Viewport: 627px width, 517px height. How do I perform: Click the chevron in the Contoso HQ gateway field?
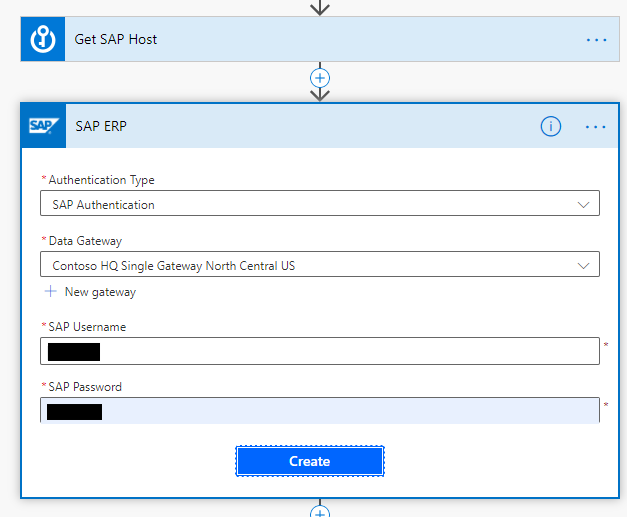point(584,265)
